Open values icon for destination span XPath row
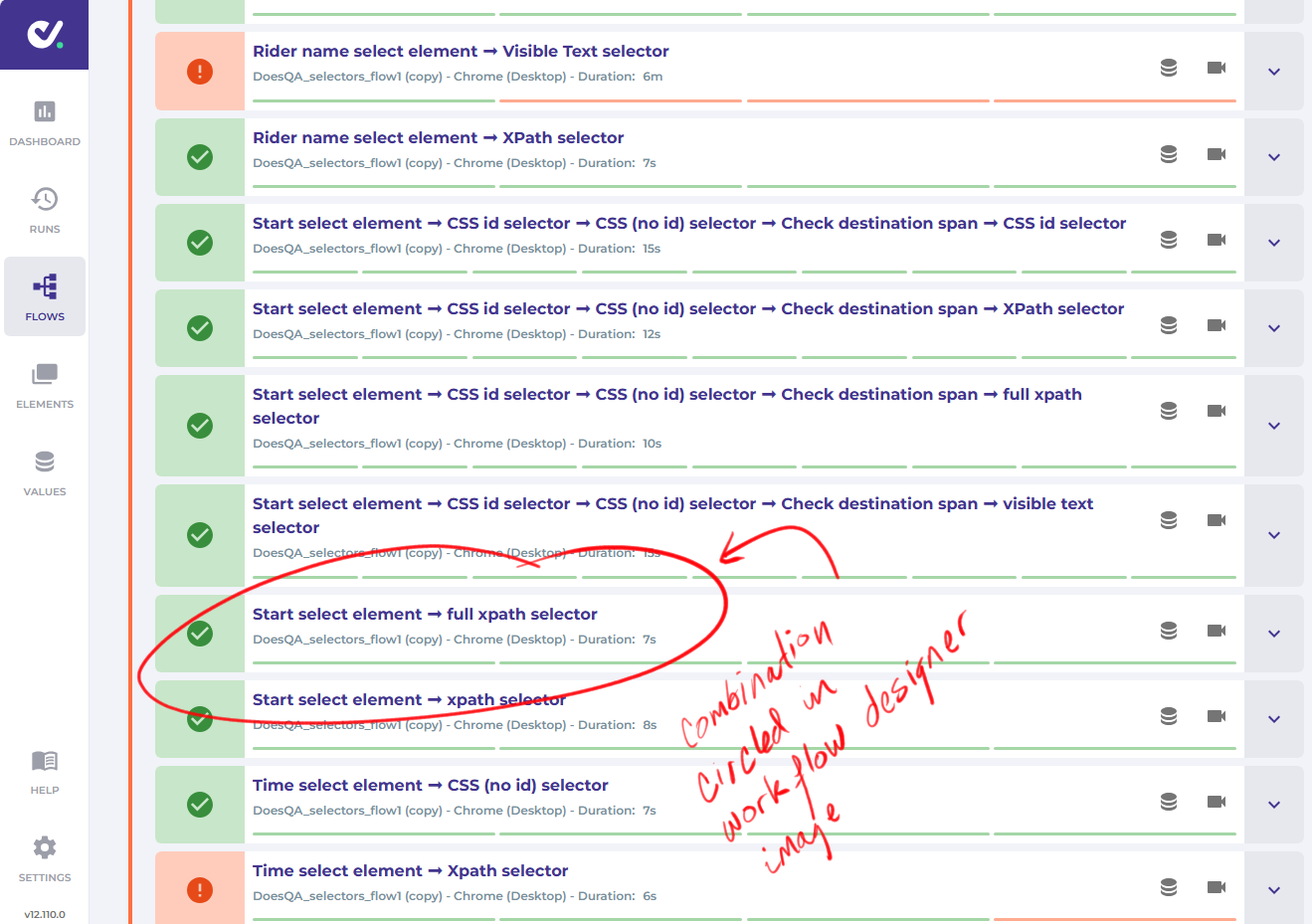Screen dimensions: 1312x924 (1169, 325)
